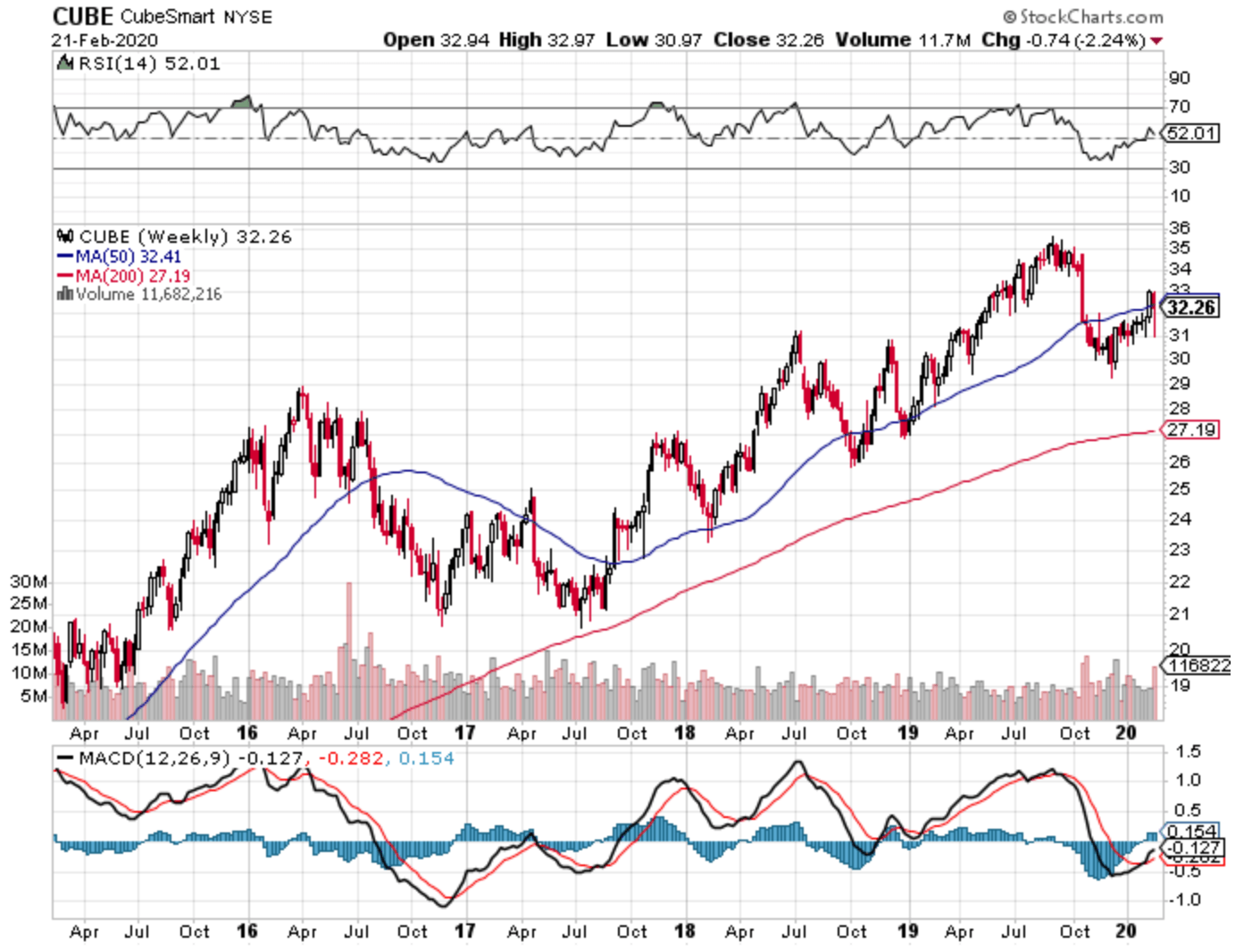1252x952 pixels.
Task: Click the CubeSmart company name
Action: pos(169,17)
